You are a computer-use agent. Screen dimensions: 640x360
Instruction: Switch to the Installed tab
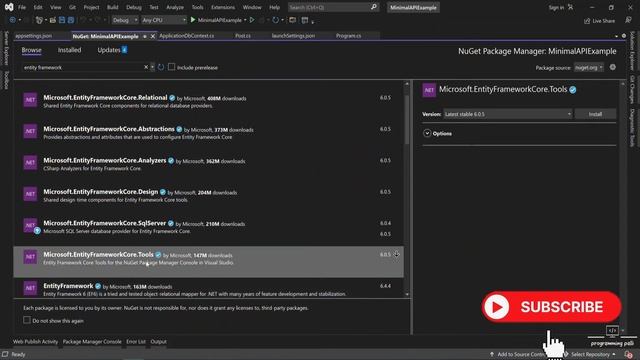[x=69, y=50]
